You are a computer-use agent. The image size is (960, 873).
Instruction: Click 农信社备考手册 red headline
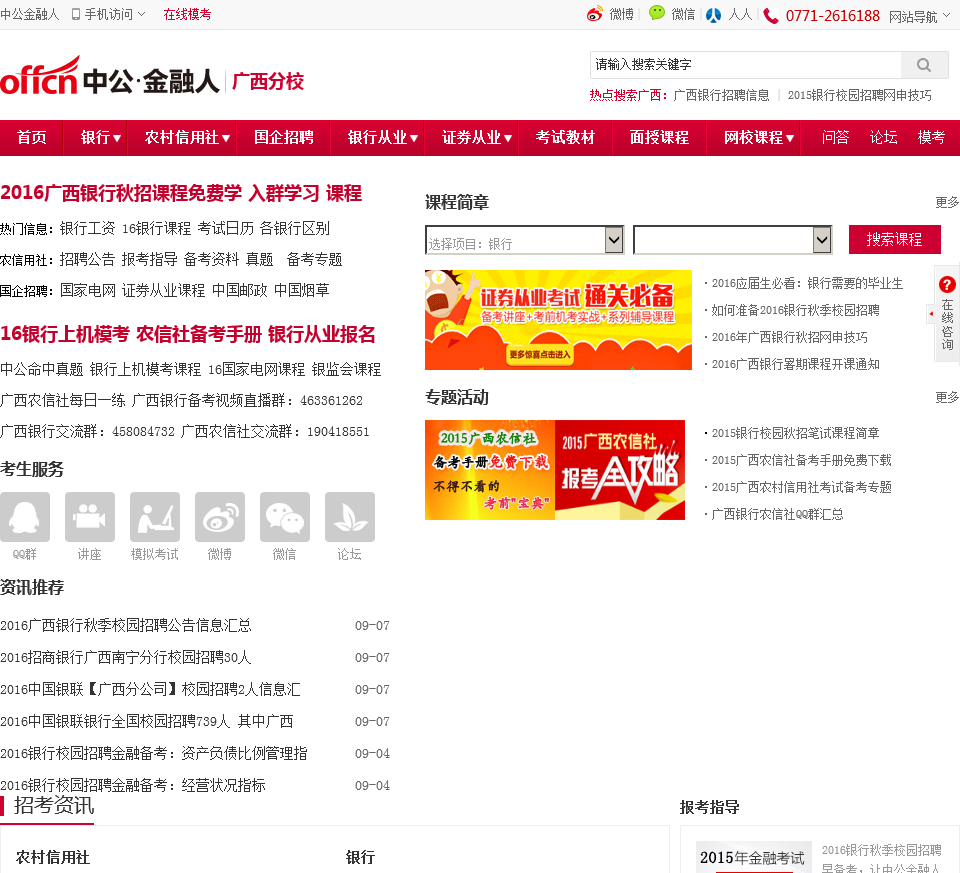coord(199,334)
